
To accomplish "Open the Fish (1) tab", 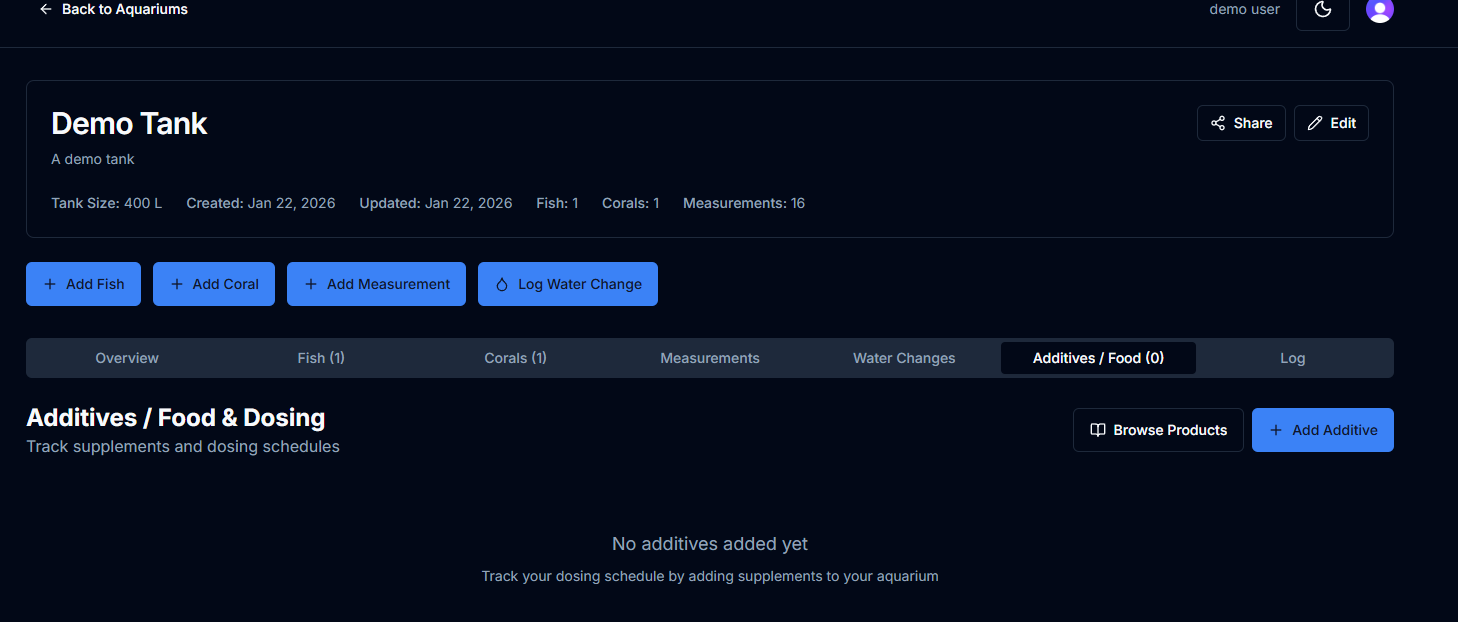I will tap(321, 358).
